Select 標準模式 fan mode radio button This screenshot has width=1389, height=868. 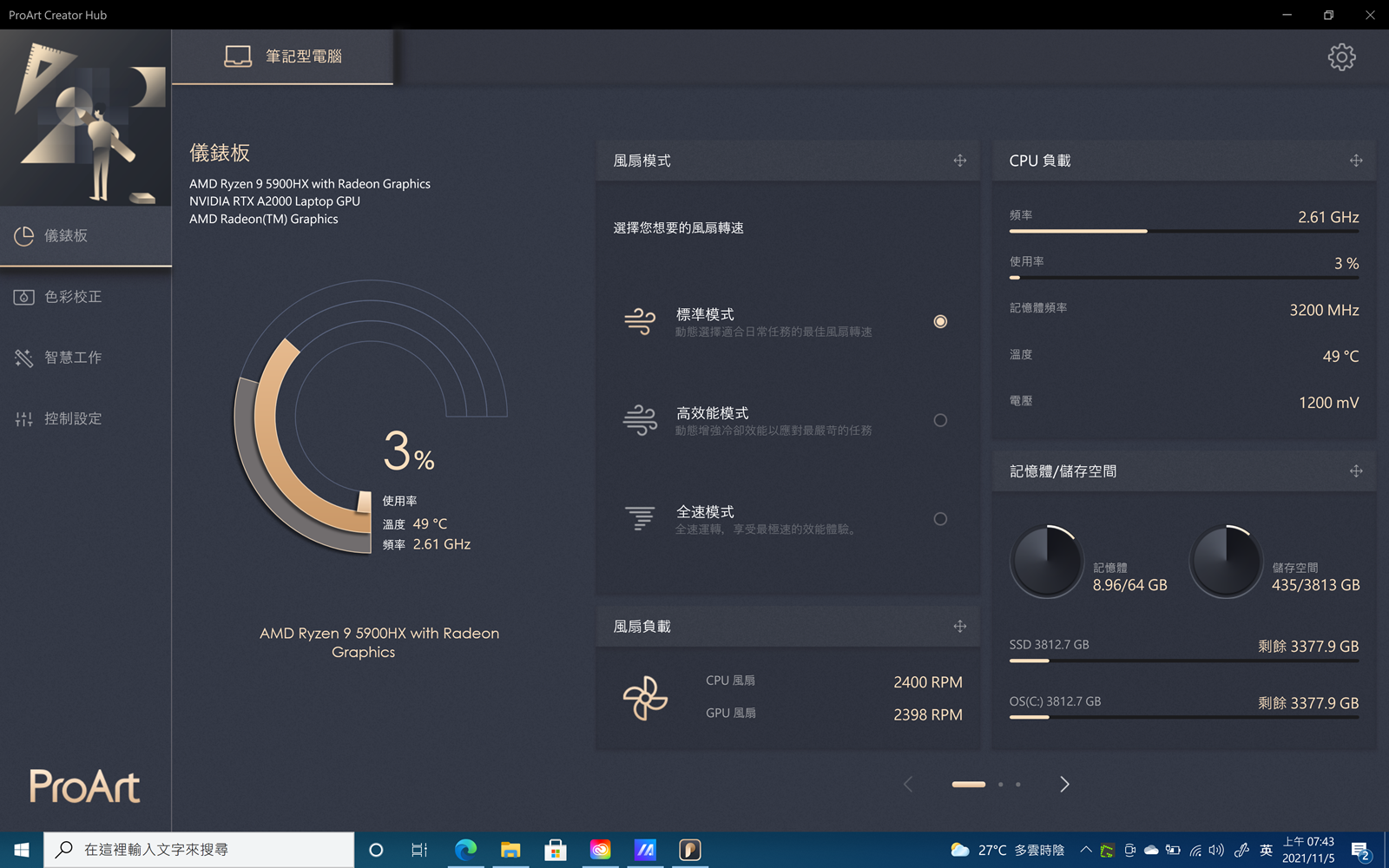939,322
